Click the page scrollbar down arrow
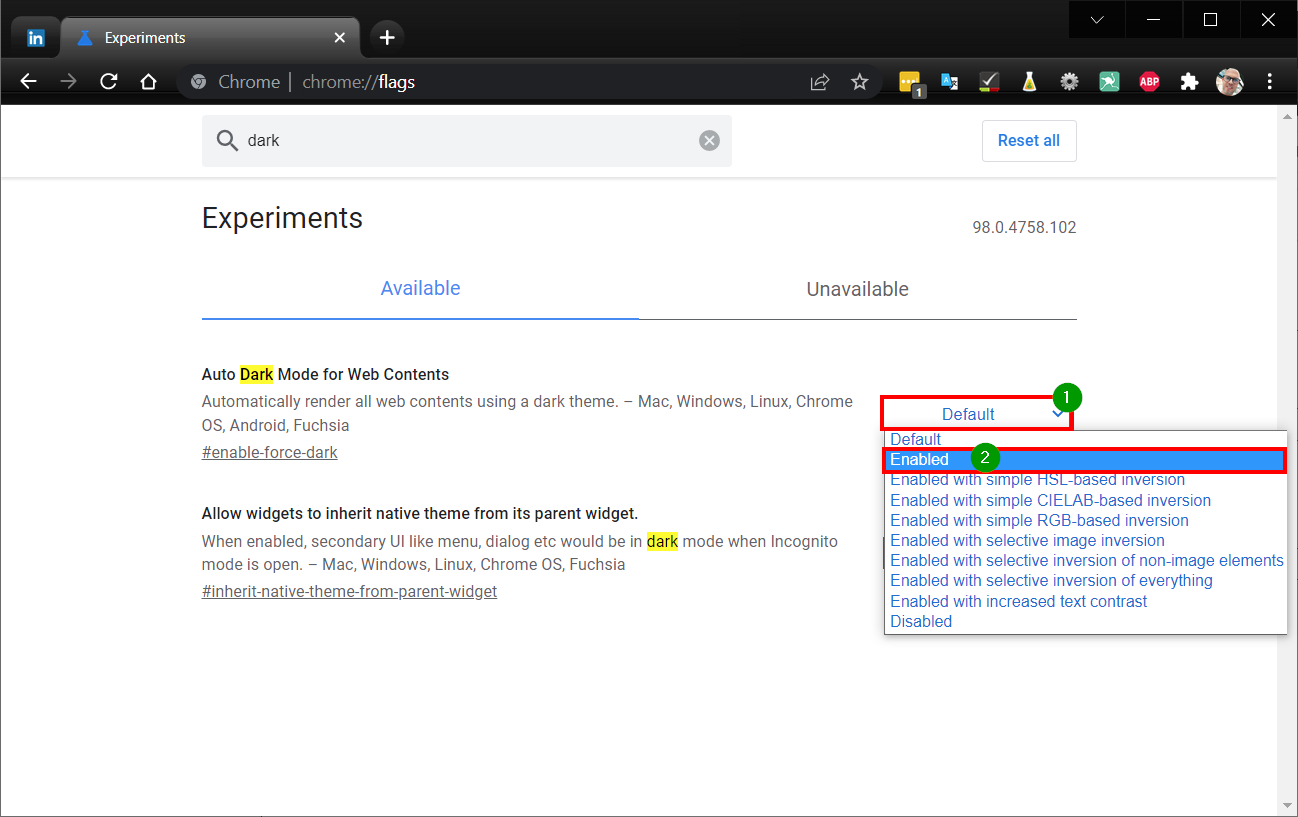1298x817 pixels. pos(1286,805)
